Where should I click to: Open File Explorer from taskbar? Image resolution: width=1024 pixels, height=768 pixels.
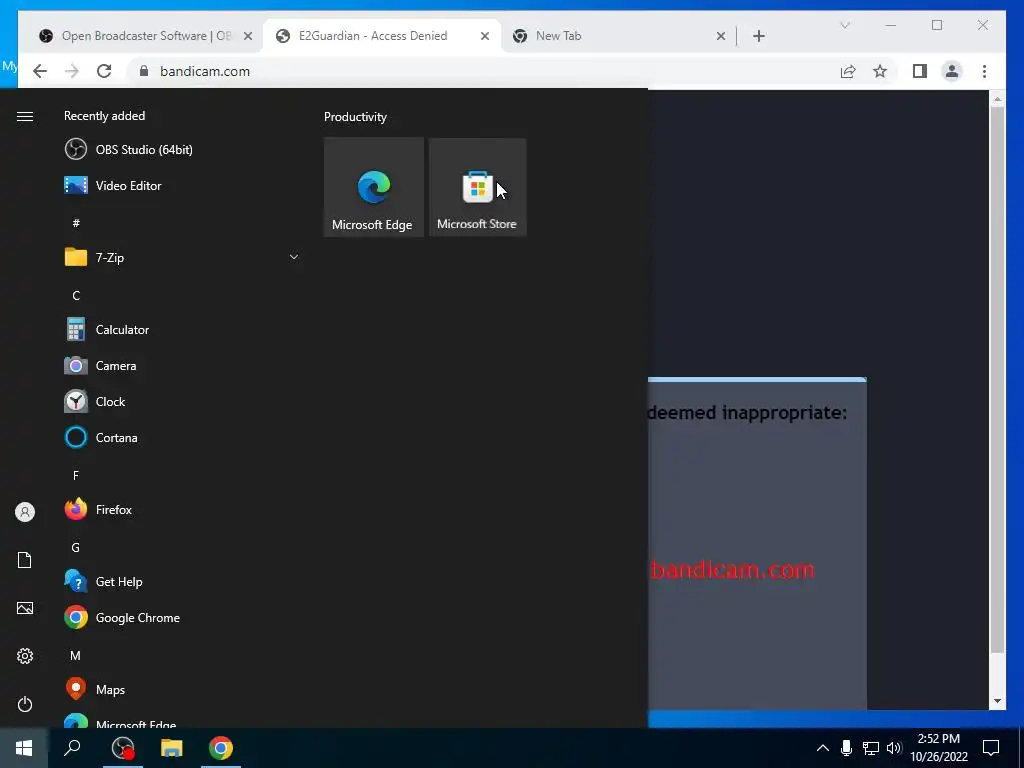[x=172, y=748]
